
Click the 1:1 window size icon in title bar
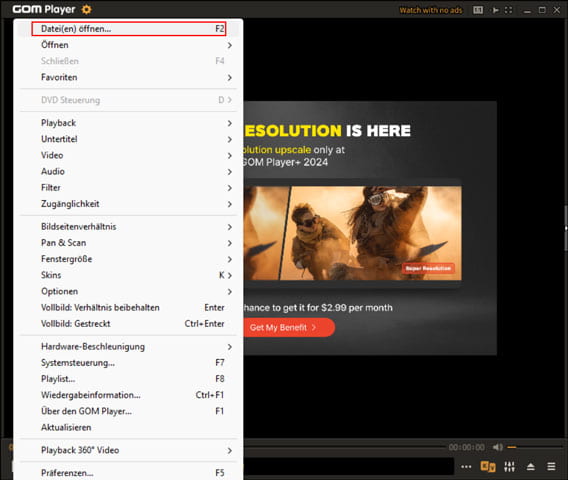click(478, 10)
